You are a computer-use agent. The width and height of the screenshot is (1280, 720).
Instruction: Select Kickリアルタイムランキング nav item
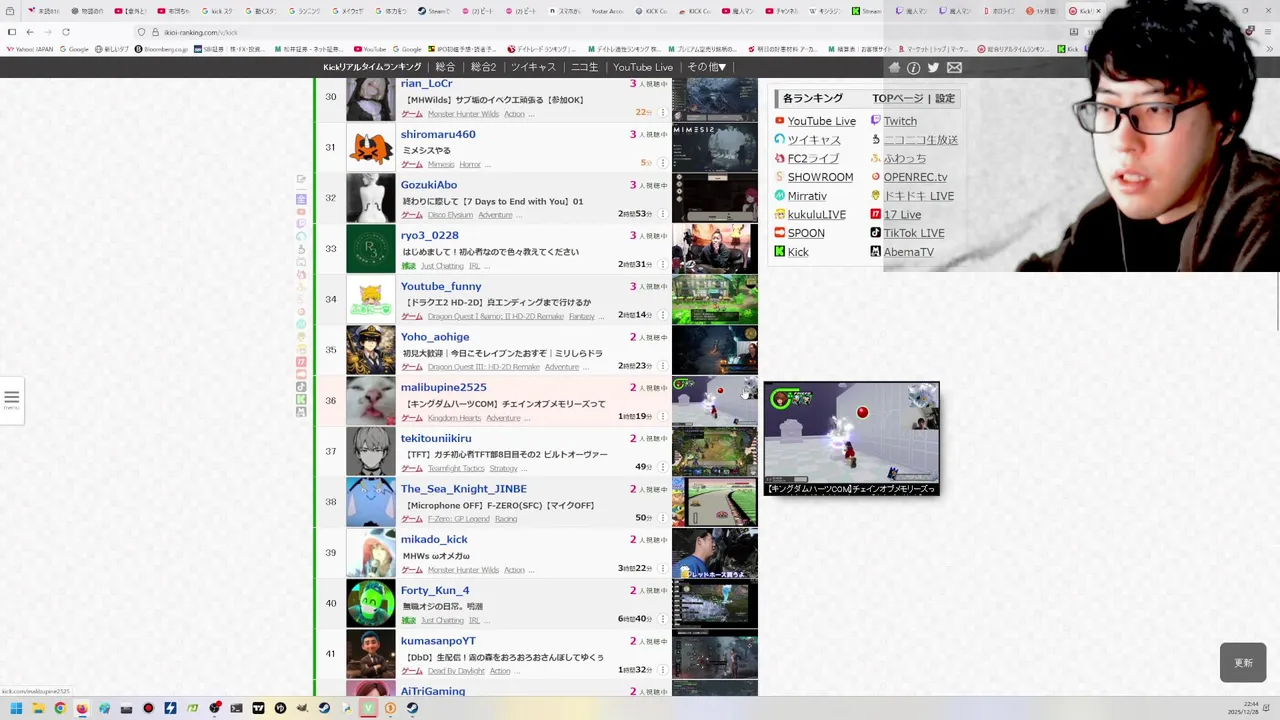coord(372,67)
